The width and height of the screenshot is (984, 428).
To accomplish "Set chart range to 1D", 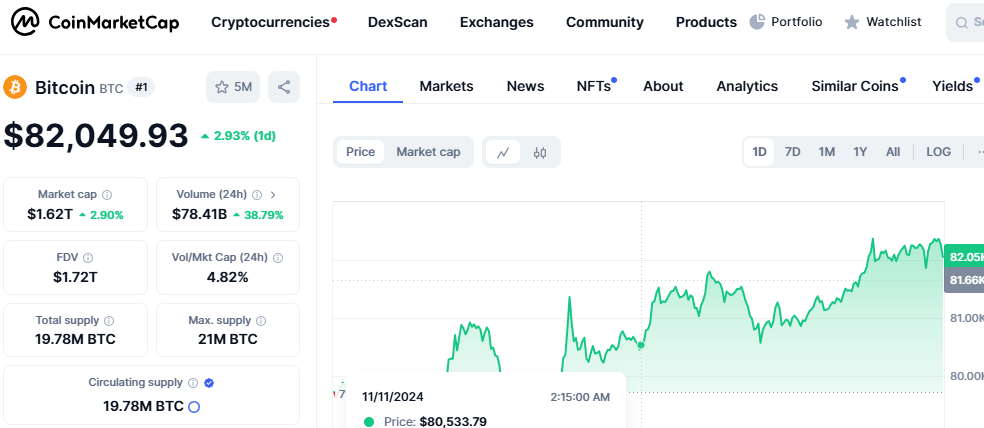I will coord(759,152).
